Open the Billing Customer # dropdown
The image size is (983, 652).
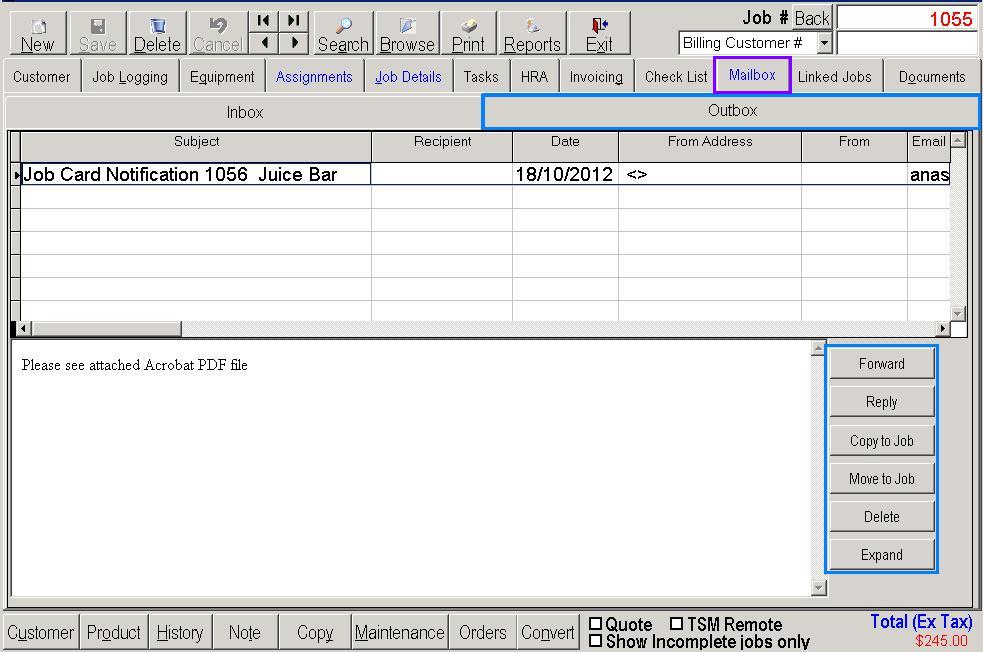[824, 43]
